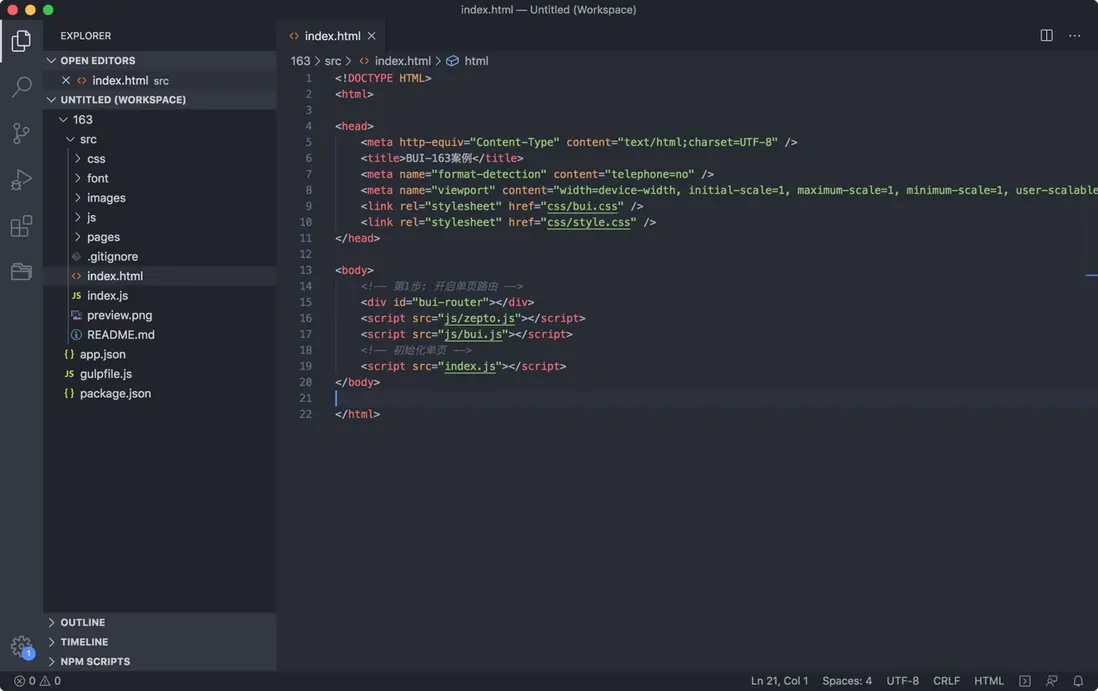Open more editor actions via ellipsis icon
This screenshot has height=691, width=1098.
tap(1075, 34)
